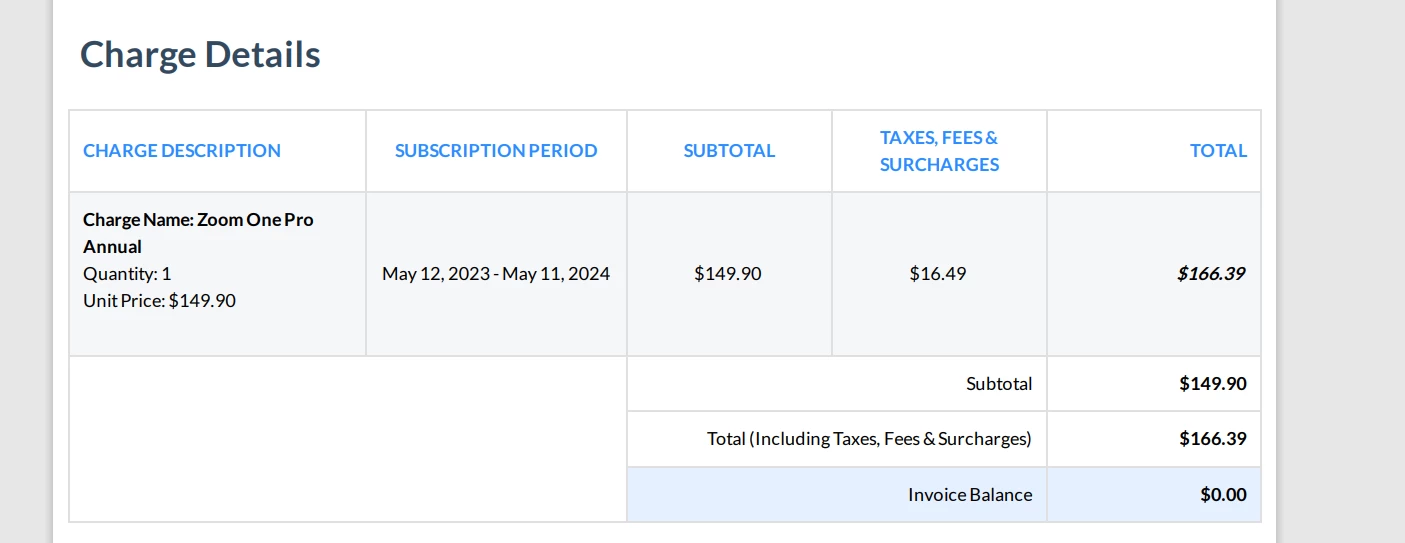
Task: Click the Charge Description column header
Action: pos(182,151)
